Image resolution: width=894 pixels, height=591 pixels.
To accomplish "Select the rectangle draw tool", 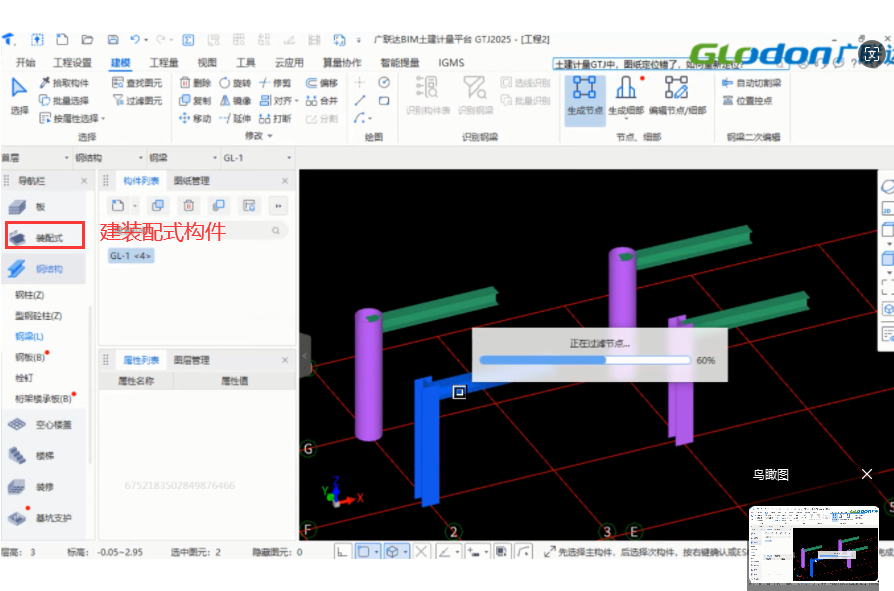I will [384, 100].
